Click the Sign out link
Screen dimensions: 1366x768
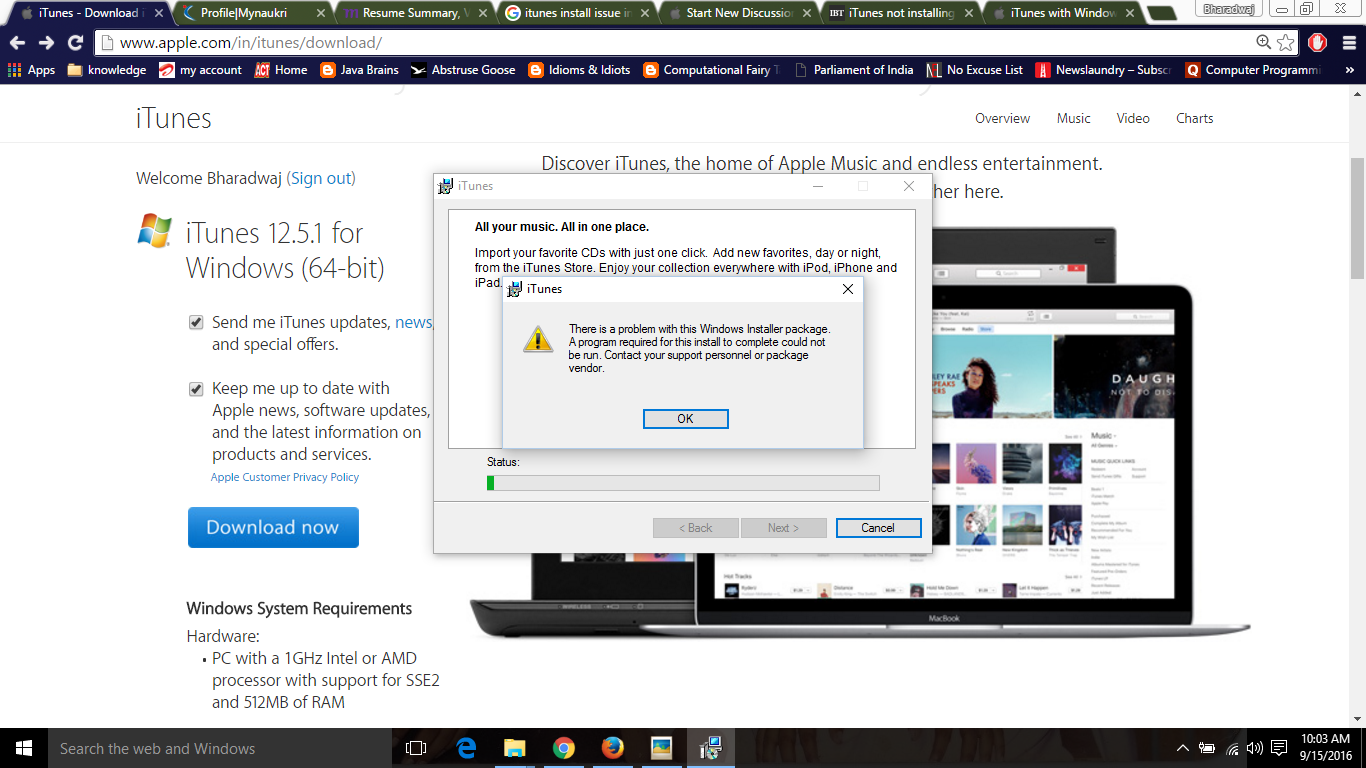[321, 178]
